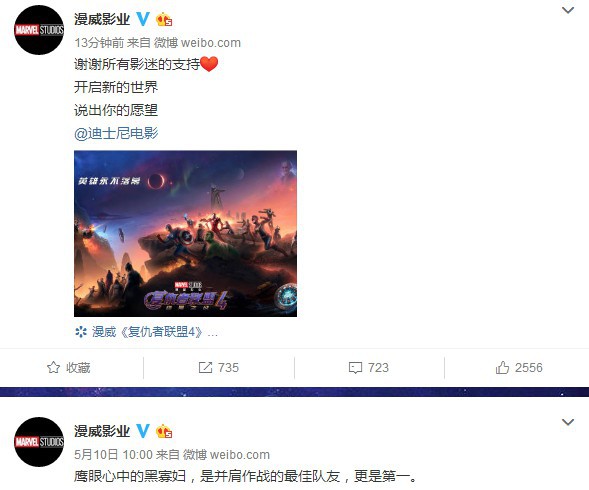Like the post with 2556 thumbs up

(x=502, y=367)
